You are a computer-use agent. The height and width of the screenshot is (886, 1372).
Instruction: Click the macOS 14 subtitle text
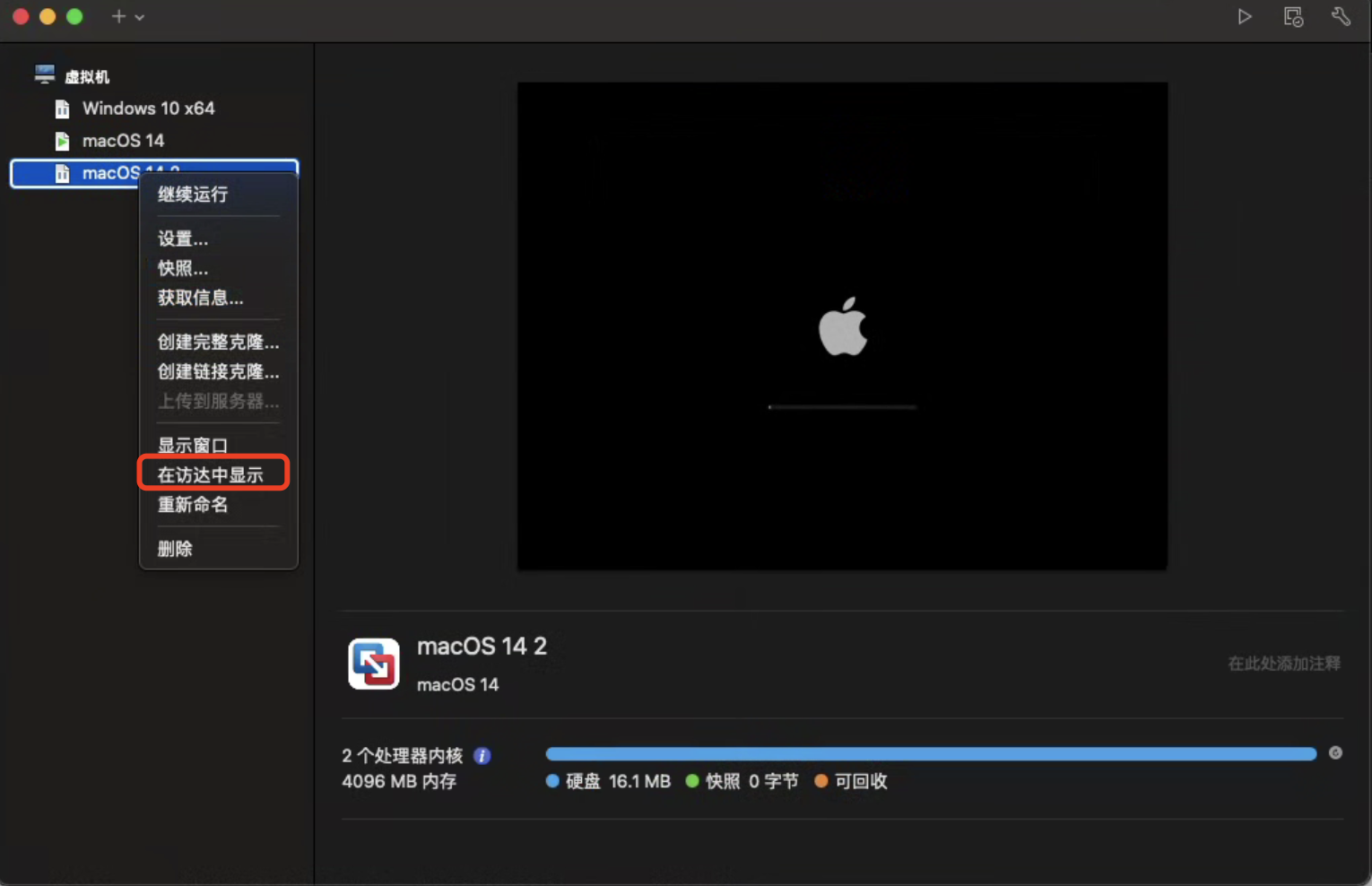(457, 685)
